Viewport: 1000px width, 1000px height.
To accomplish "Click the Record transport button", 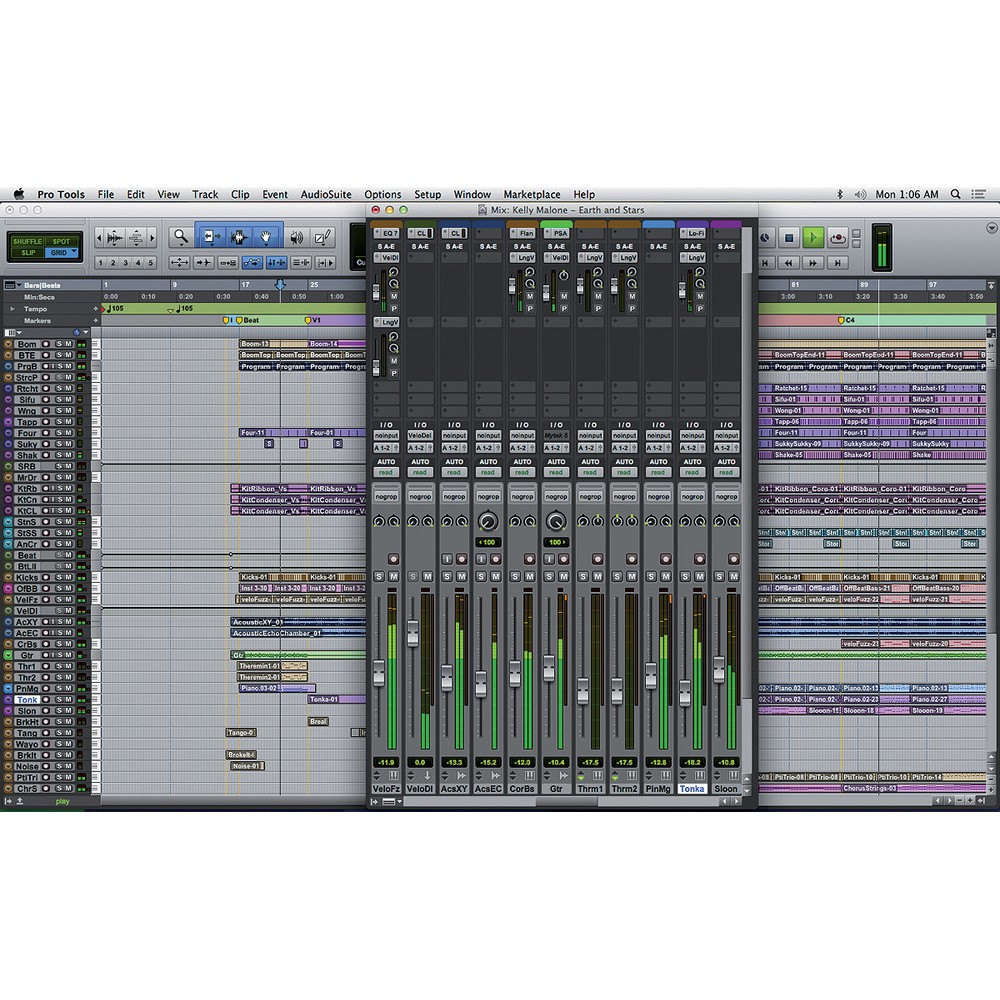I will click(837, 238).
